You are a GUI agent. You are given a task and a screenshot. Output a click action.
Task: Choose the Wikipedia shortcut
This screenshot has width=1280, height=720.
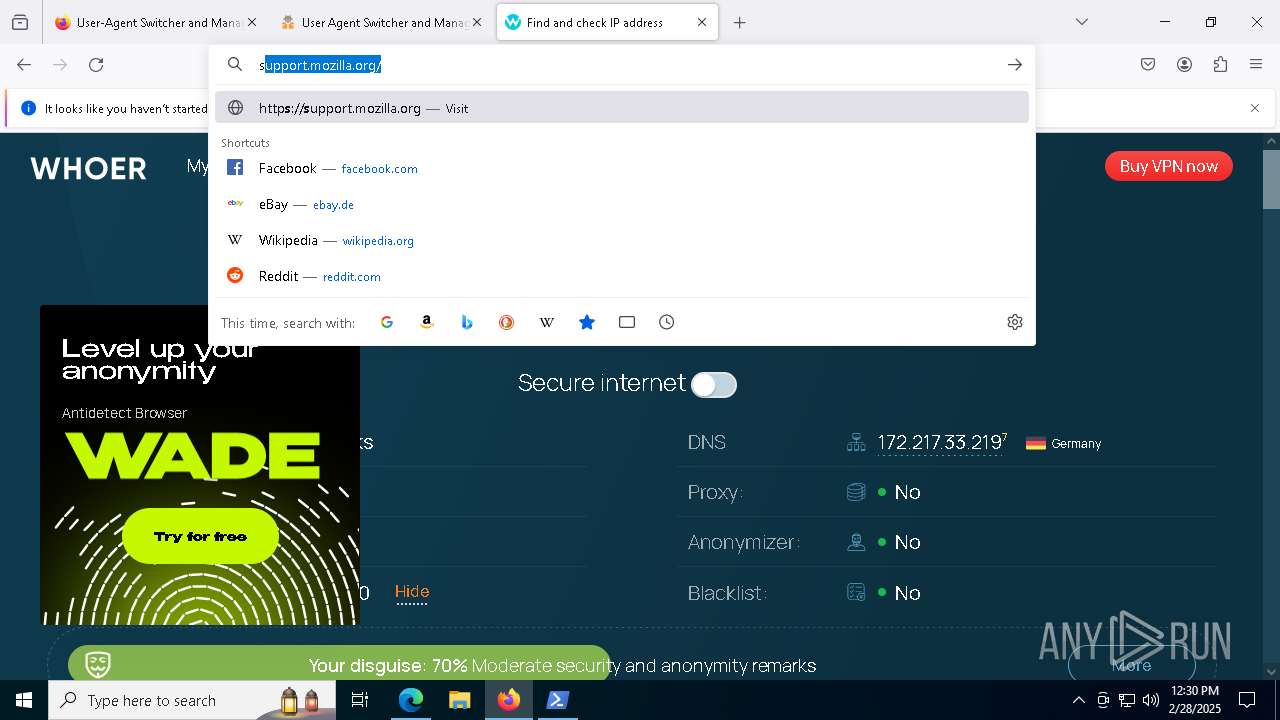tap(622, 240)
